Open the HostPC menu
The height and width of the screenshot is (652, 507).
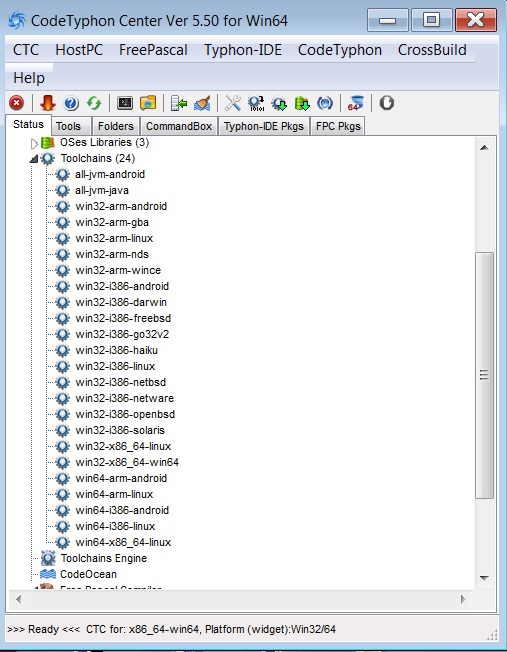click(x=79, y=50)
